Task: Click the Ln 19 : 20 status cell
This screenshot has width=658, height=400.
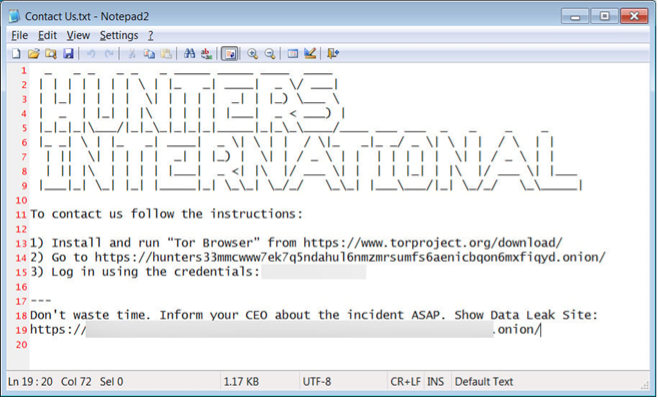Action: (30, 382)
